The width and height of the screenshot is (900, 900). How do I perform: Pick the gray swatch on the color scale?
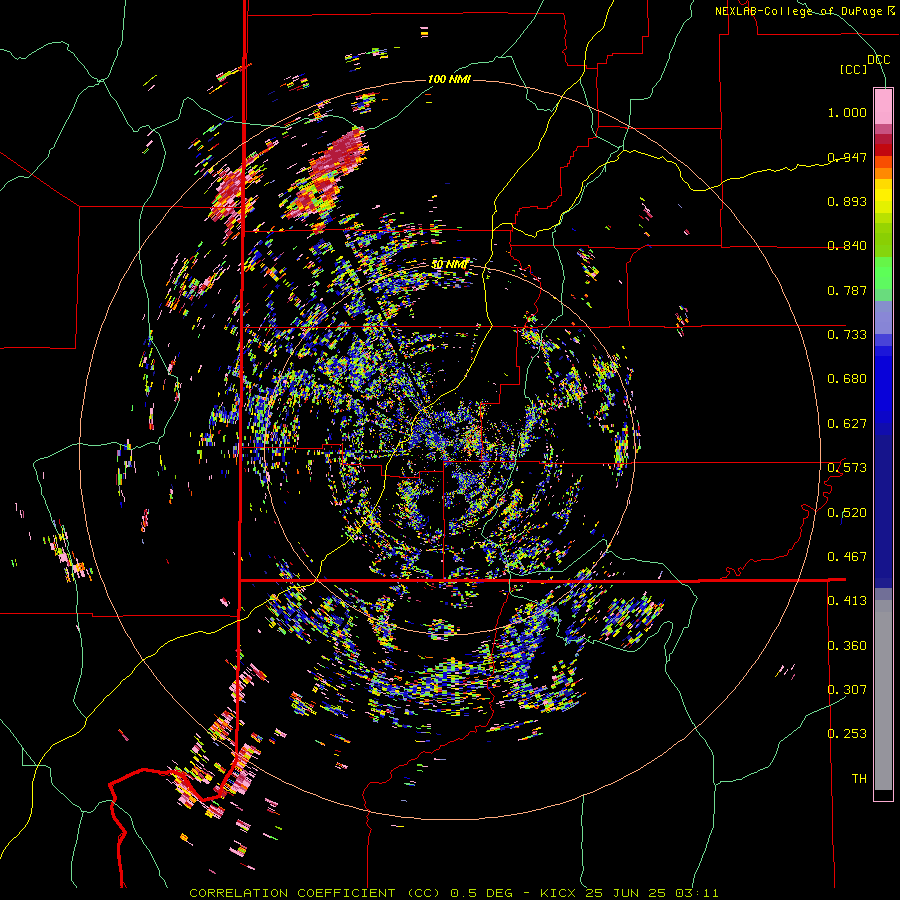point(883,695)
